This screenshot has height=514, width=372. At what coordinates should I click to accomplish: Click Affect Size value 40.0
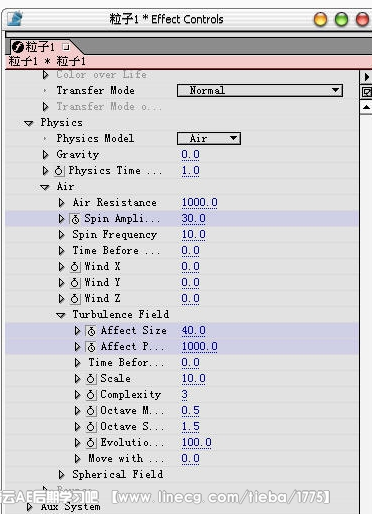(x=193, y=331)
